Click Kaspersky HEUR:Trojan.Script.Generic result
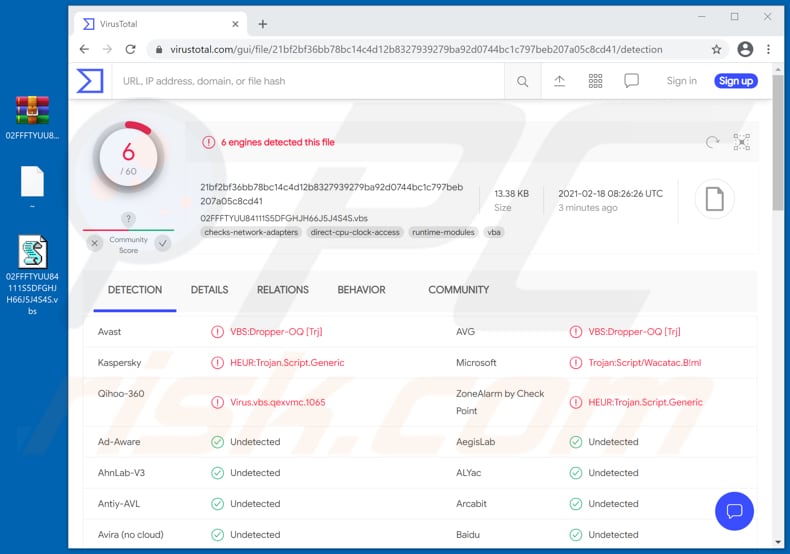The image size is (790, 554). coord(287,363)
